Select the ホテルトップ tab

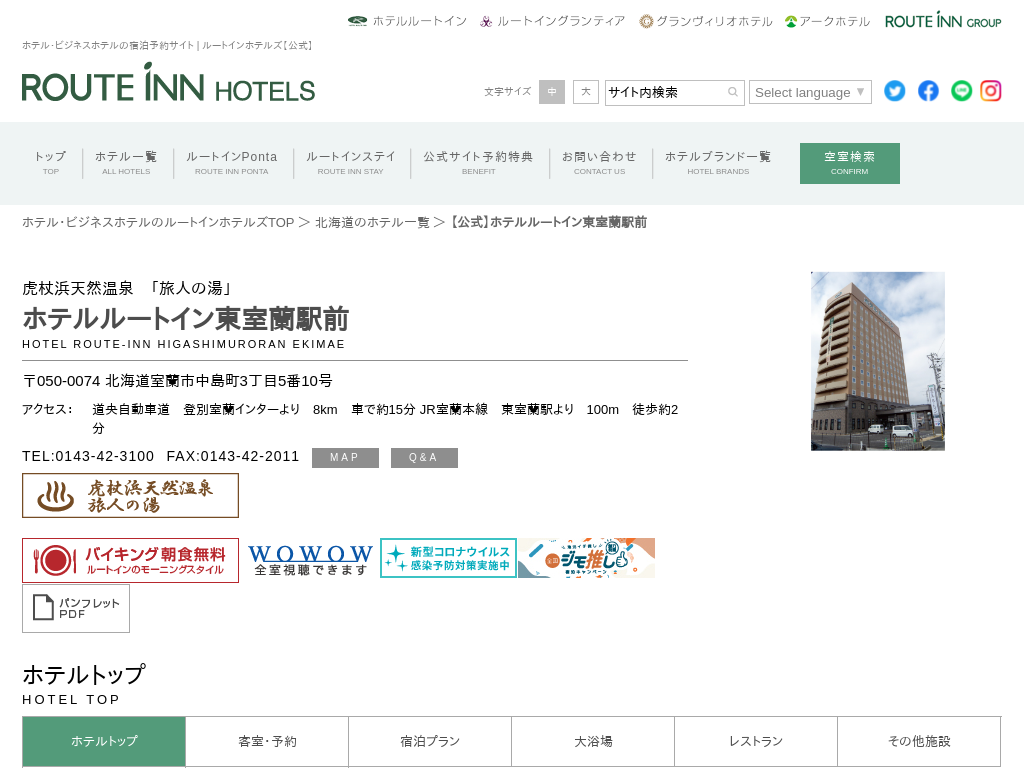click(104, 741)
